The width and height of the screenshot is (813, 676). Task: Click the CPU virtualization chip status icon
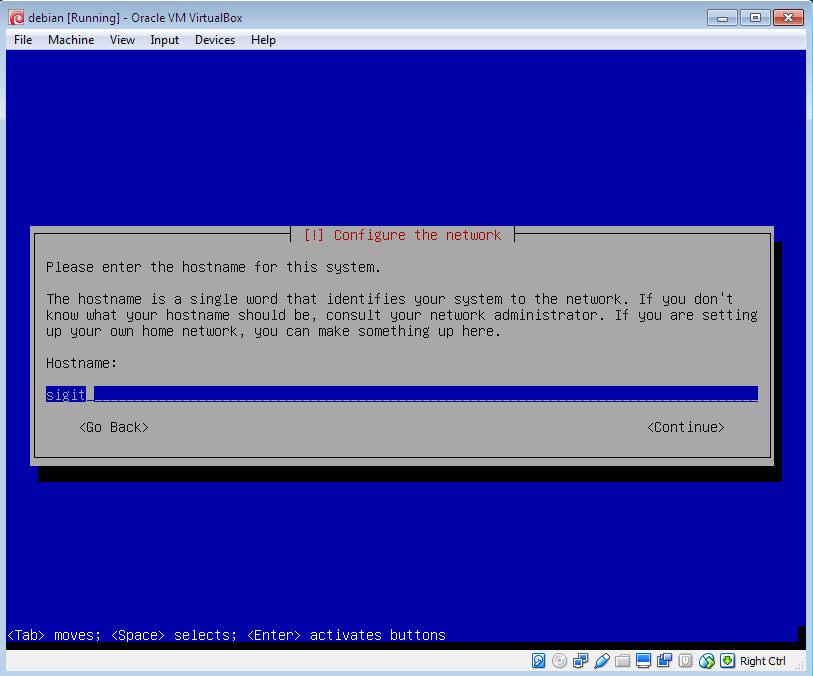685,660
